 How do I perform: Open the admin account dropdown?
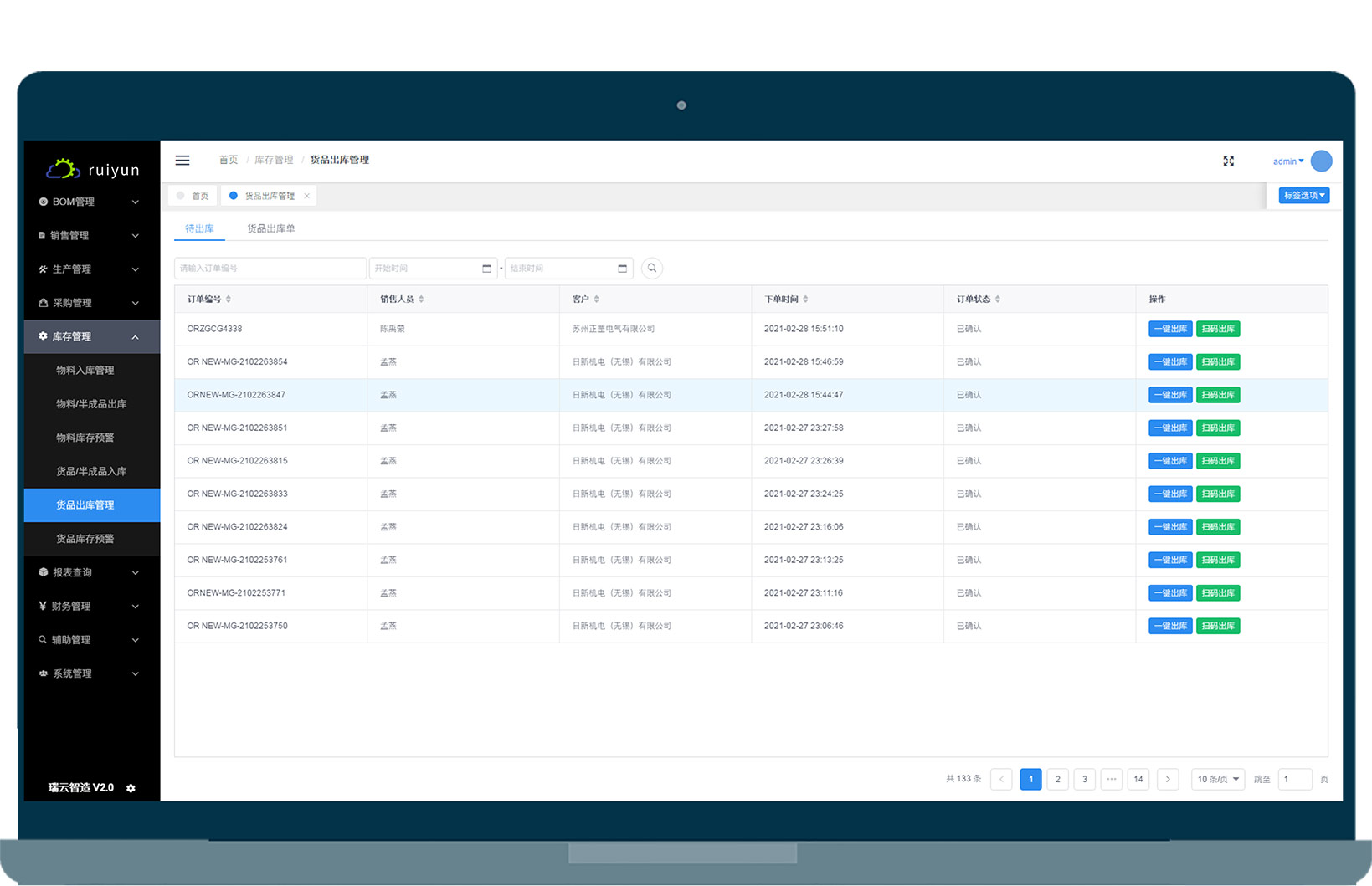pos(1288,161)
